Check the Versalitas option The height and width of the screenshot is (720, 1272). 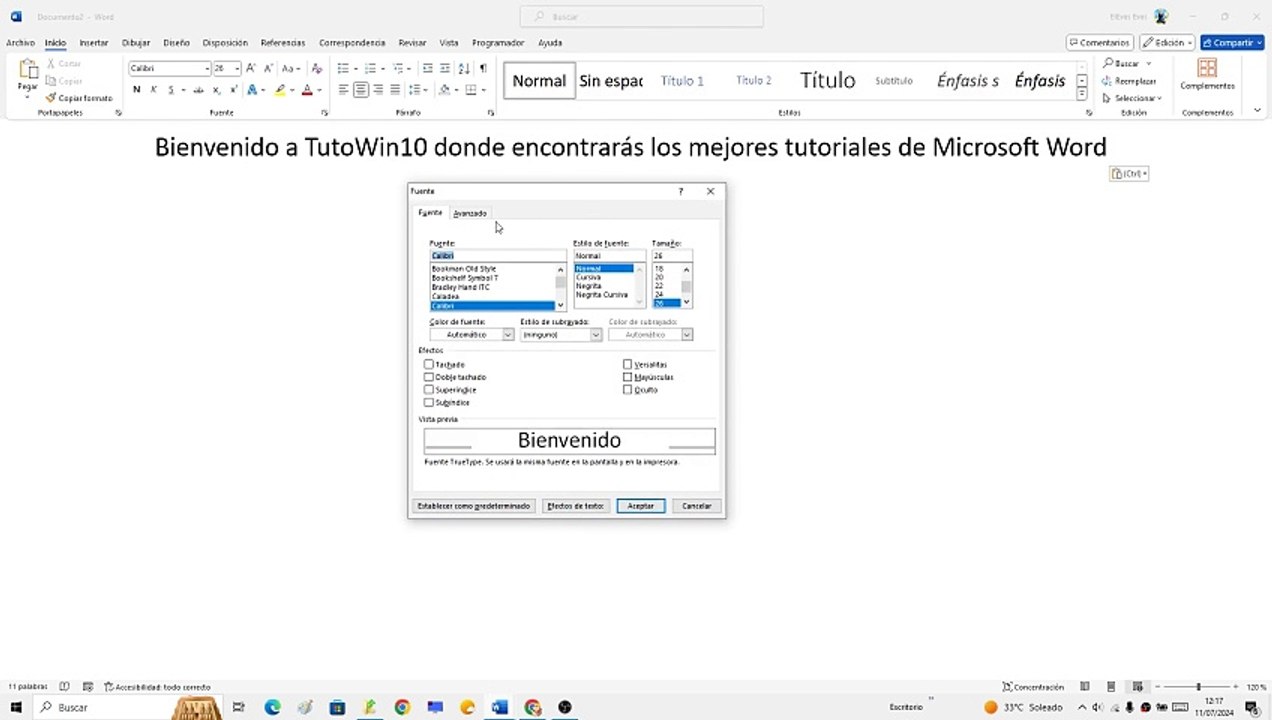tap(628, 365)
